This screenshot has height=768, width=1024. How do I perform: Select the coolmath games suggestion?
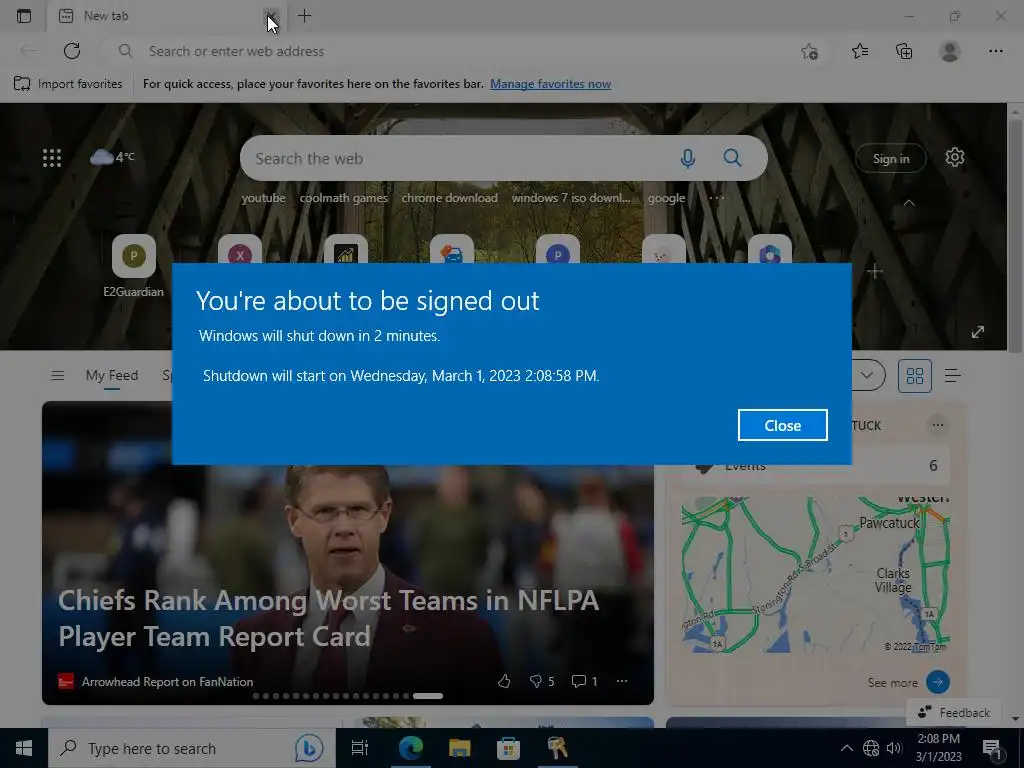[x=344, y=198]
